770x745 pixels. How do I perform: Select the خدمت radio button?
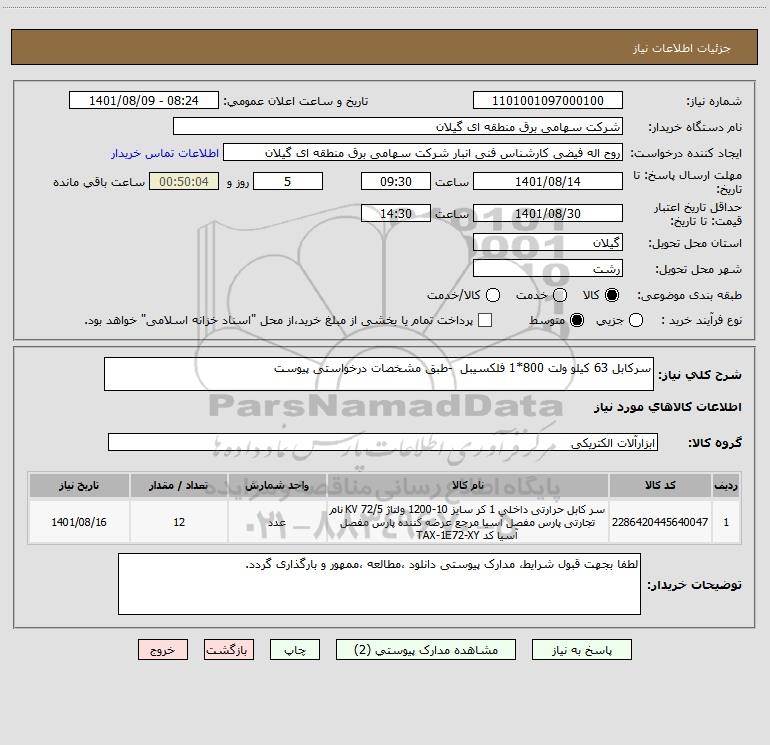pos(560,295)
